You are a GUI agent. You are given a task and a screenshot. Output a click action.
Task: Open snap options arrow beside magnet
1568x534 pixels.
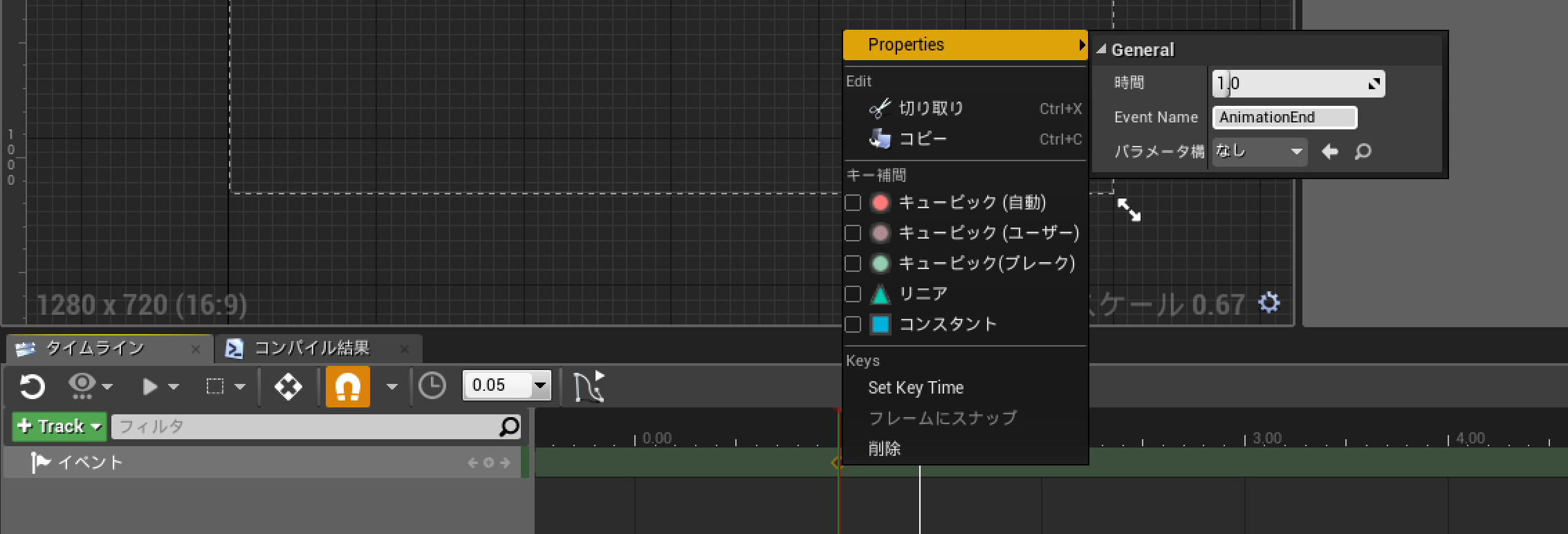391,387
